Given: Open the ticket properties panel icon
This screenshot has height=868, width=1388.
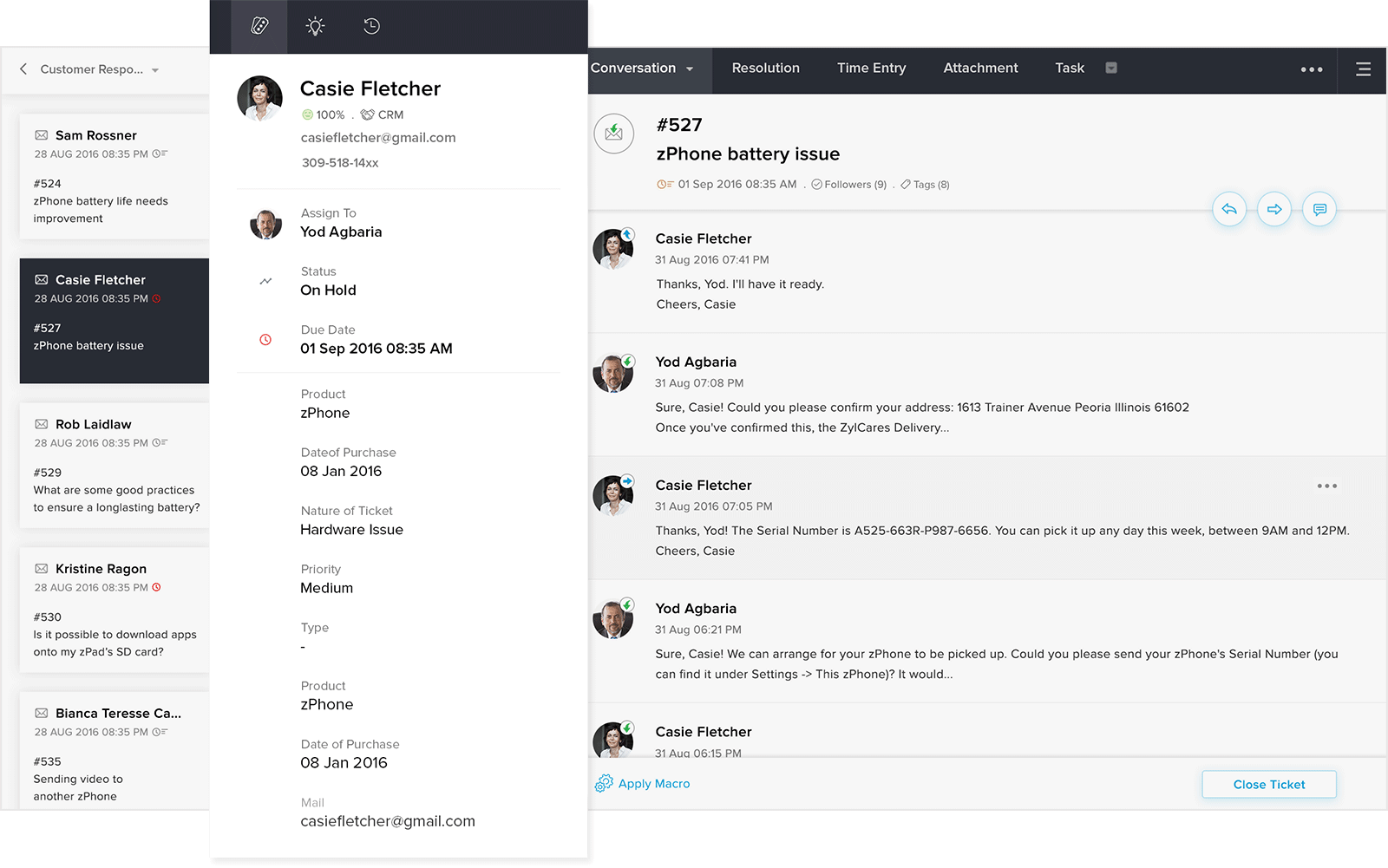Looking at the screenshot, I should pyautogui.click(x=259, y=26).
